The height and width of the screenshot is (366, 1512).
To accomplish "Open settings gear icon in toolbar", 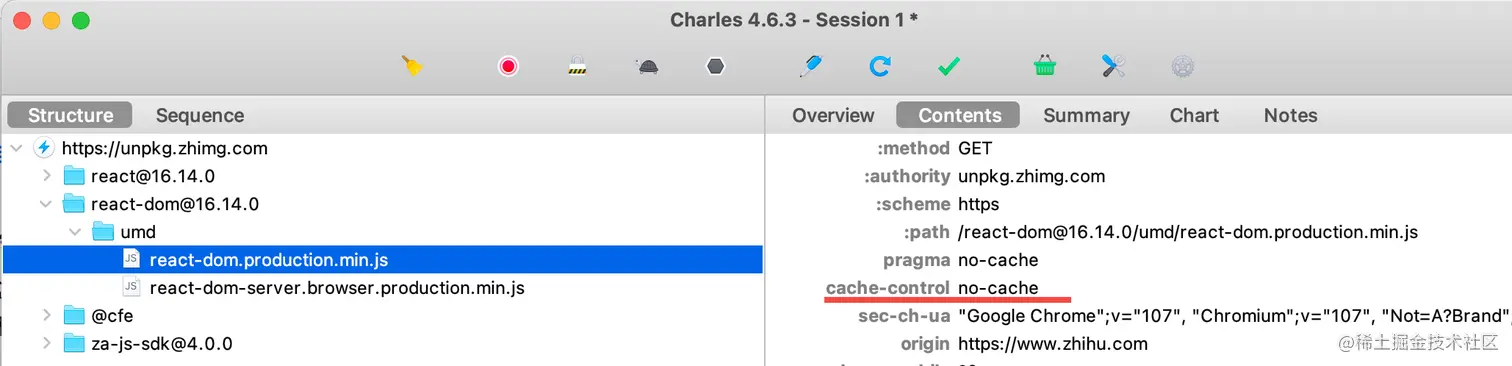I will 1183,67.
